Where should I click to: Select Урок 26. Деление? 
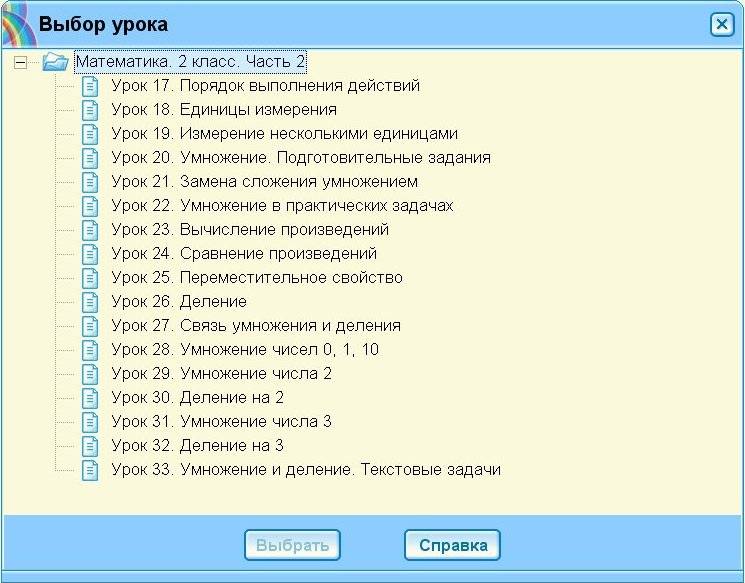179,302
